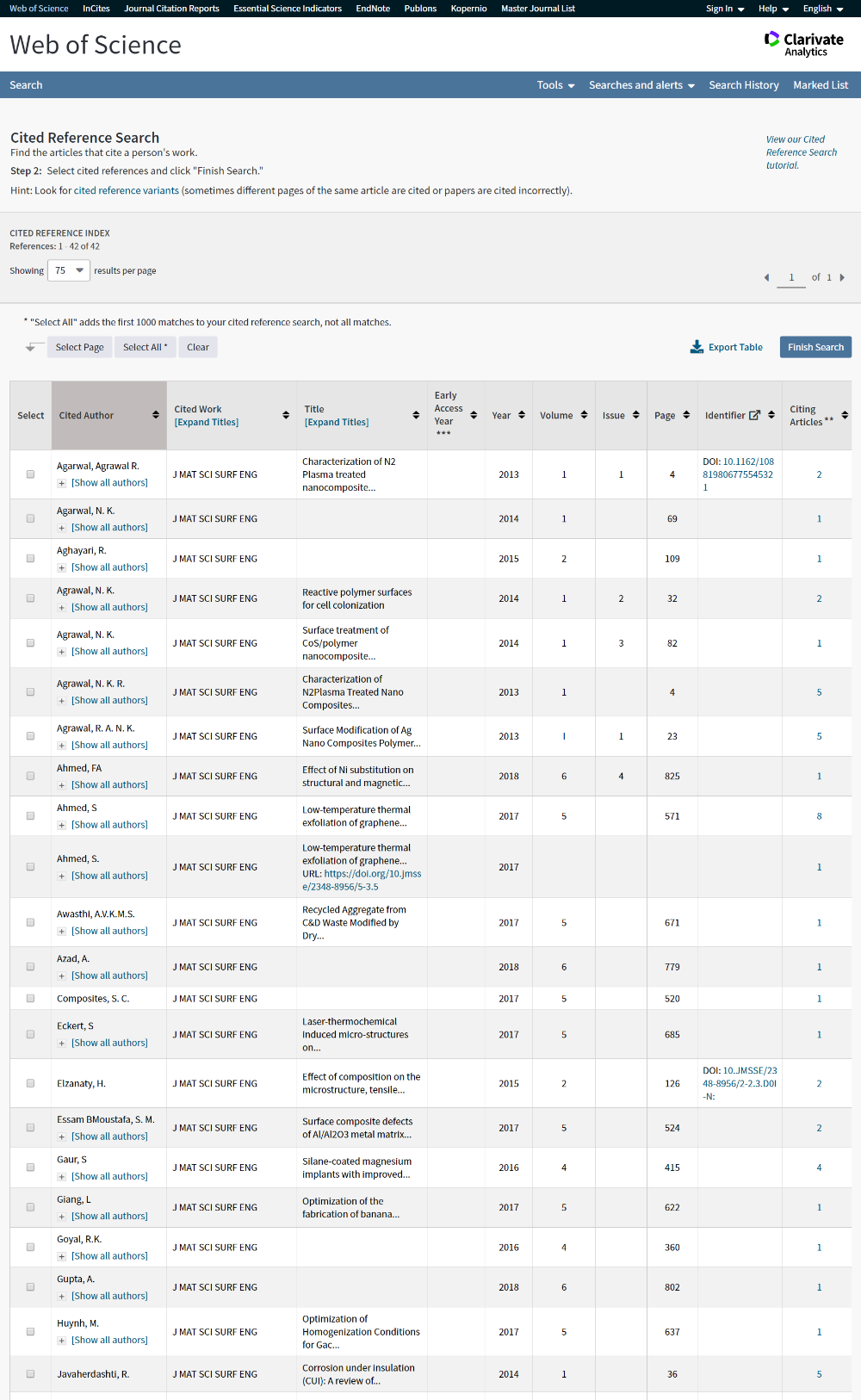Open the Cited Reference Search tutorial link

click(801, 152)
